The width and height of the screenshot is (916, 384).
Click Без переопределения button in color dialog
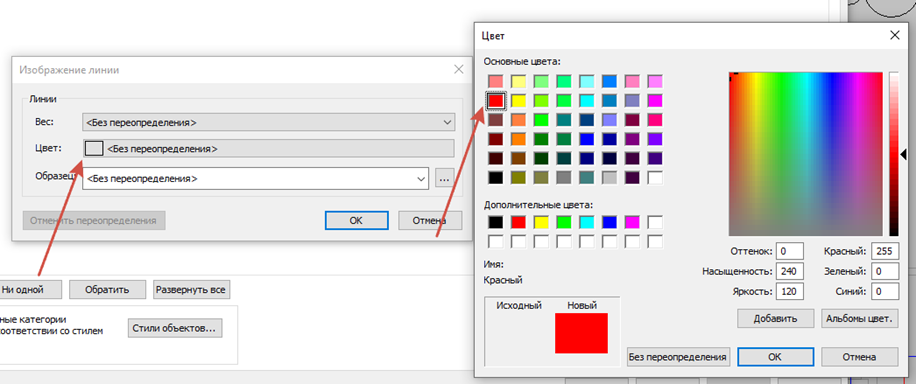click(678, 357)
